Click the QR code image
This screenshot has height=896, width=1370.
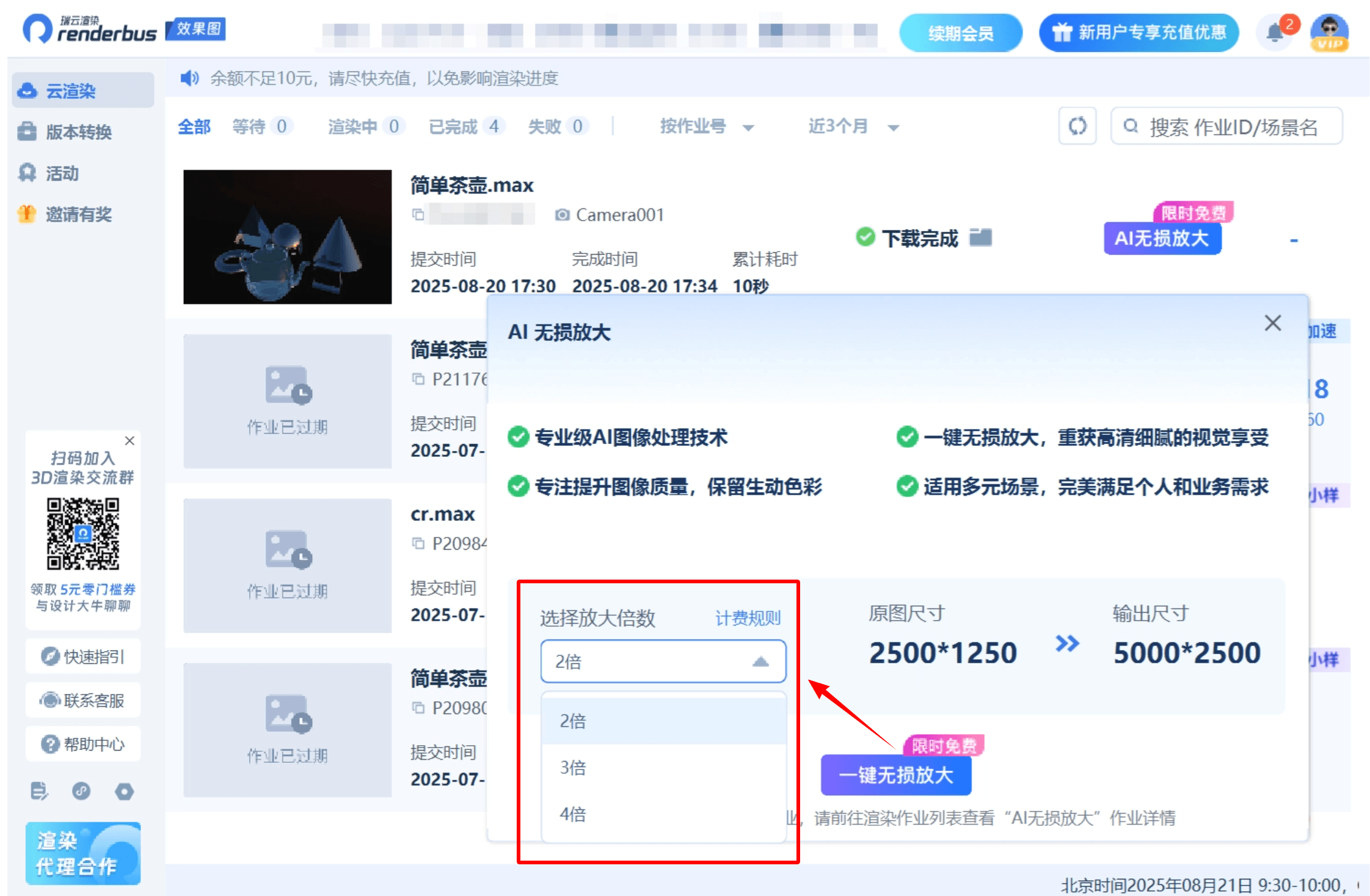[x=83, y=534]
